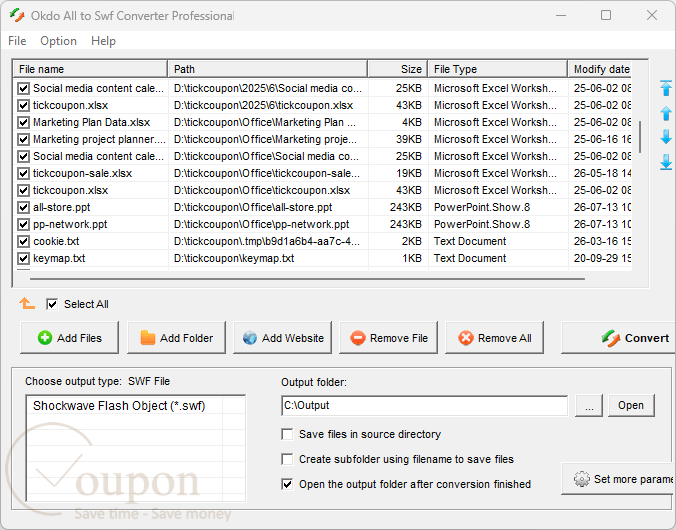This screenshot has height=530, width=676.
Task: Uncheck Marketing project planner checkbox
Action: coord(23,139)
